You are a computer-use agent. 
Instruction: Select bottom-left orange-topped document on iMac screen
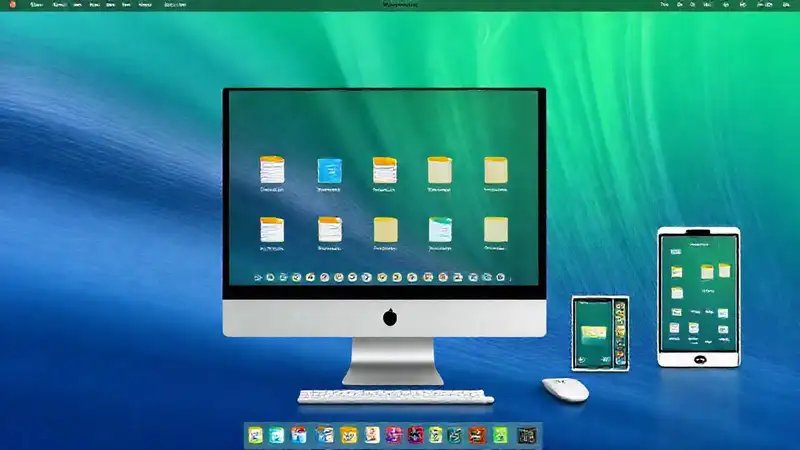coord(272,230)
